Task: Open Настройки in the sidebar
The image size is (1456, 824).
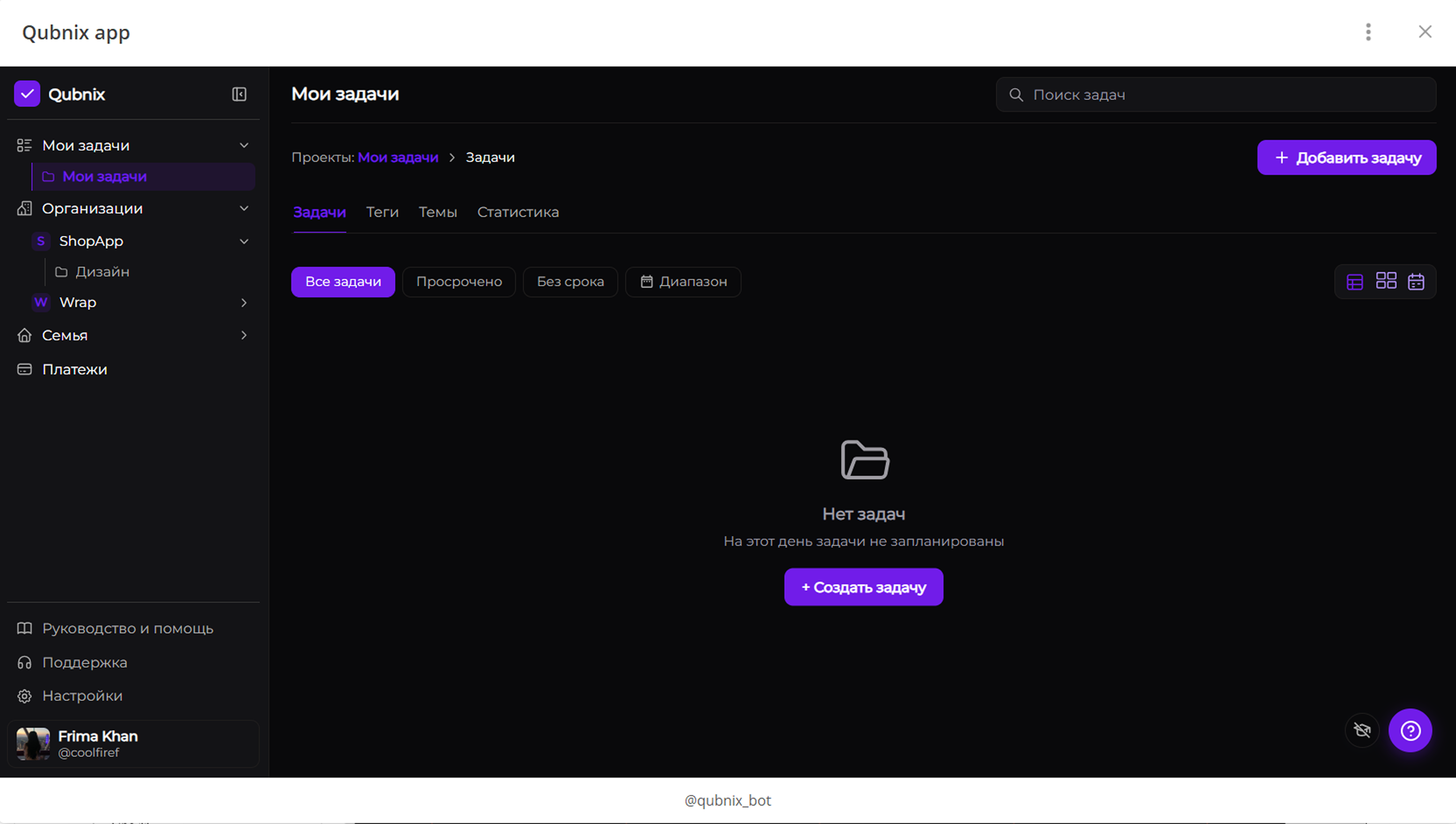Action: pyautogui.click(x=134, y=695)
